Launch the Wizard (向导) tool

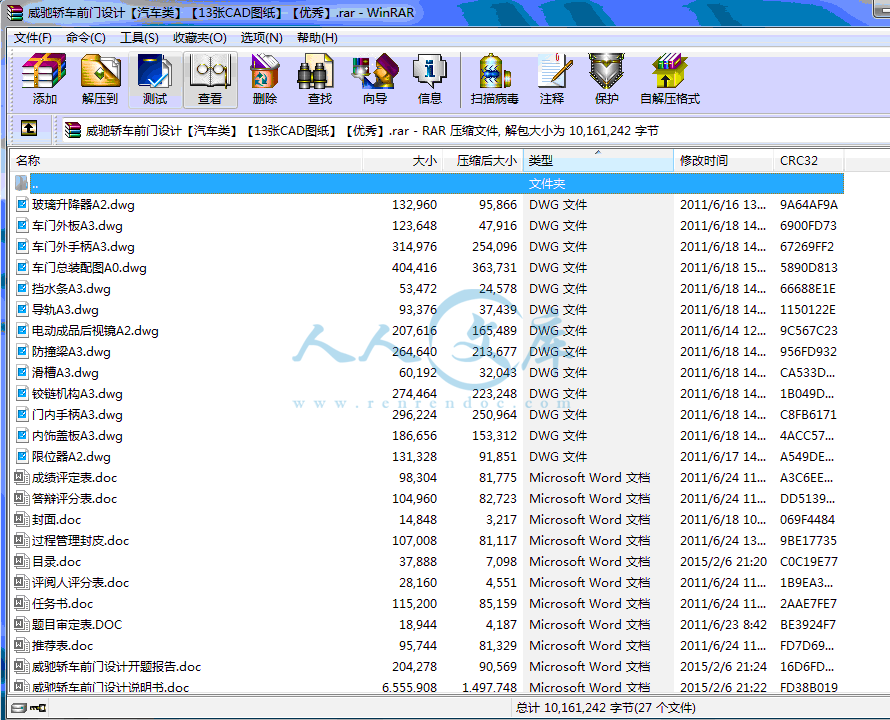click(375, 78)
